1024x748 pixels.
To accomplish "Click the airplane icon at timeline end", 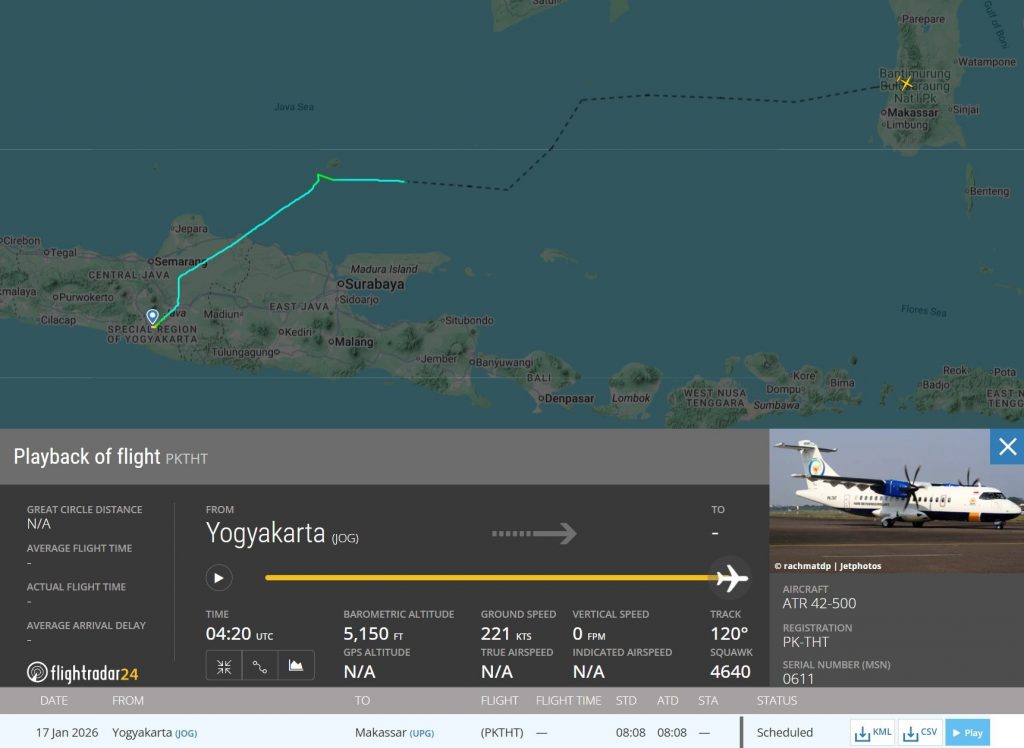I will pyautogui.click(x=734, y=578).
